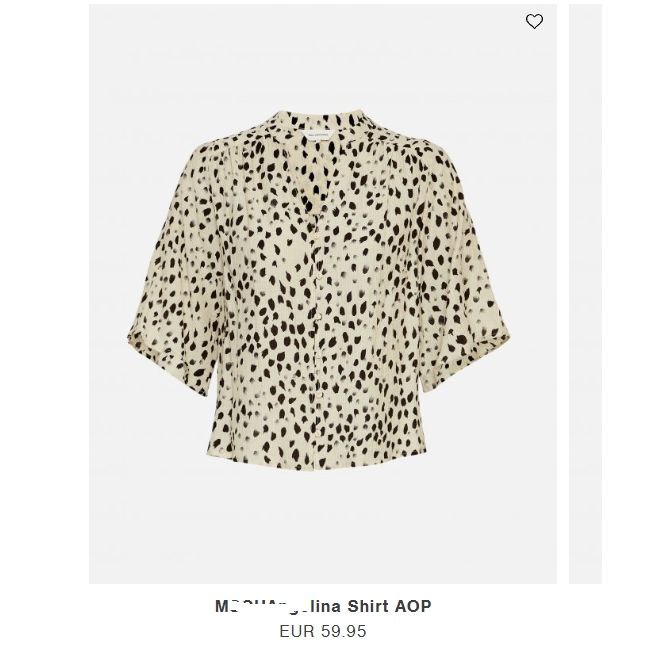Click the shirt's V-neck opening
This screenshot has height=656, width=656.
click(x=318, y=176)
